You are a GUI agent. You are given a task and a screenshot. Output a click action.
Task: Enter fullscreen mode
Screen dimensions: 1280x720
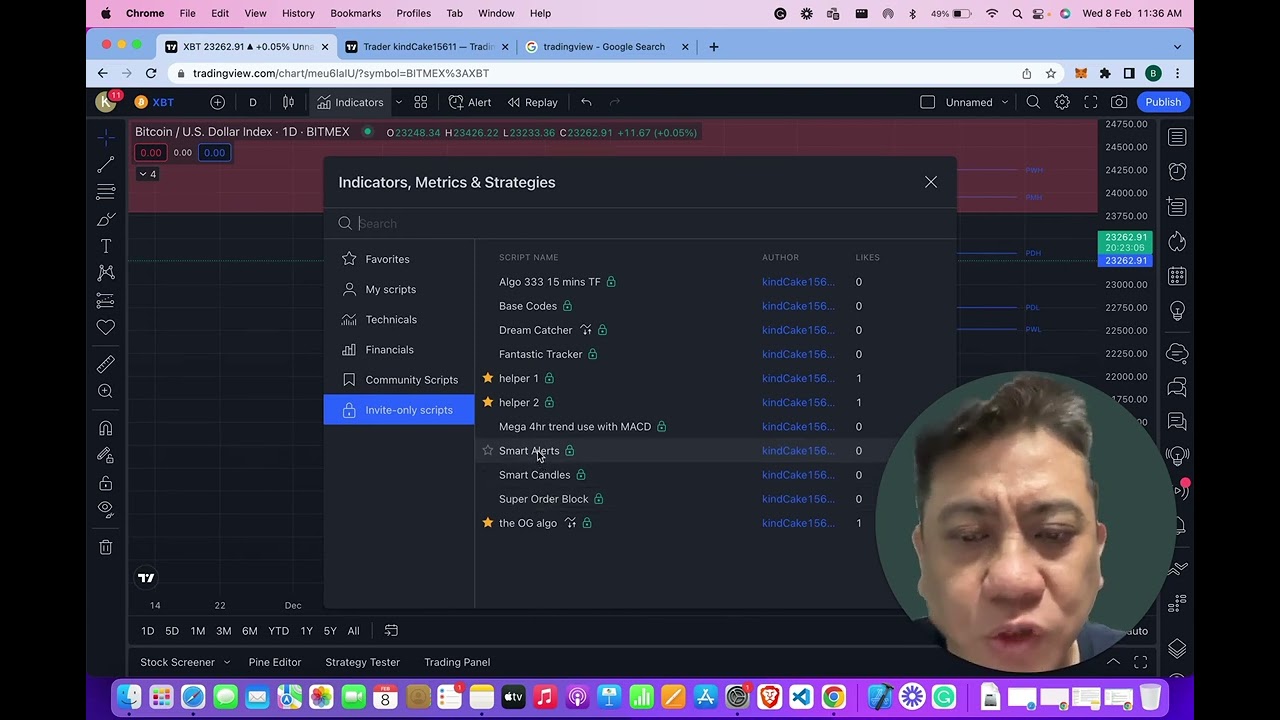[x=1091, y=102]
